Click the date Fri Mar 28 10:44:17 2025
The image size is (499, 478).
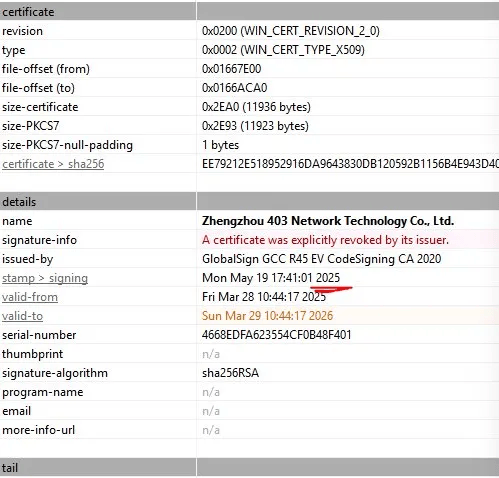click(264, 297)
